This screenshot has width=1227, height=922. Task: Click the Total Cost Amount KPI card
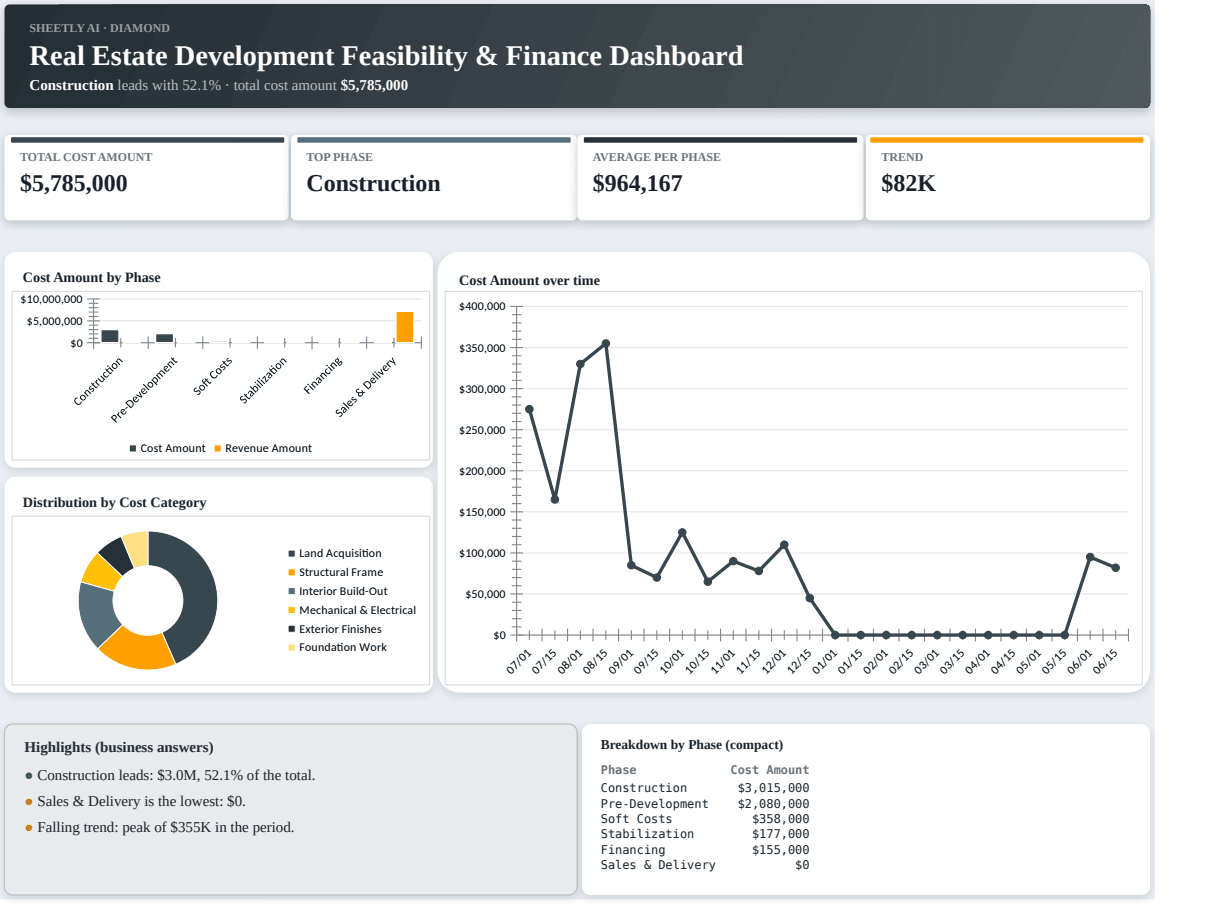[146, 178]
